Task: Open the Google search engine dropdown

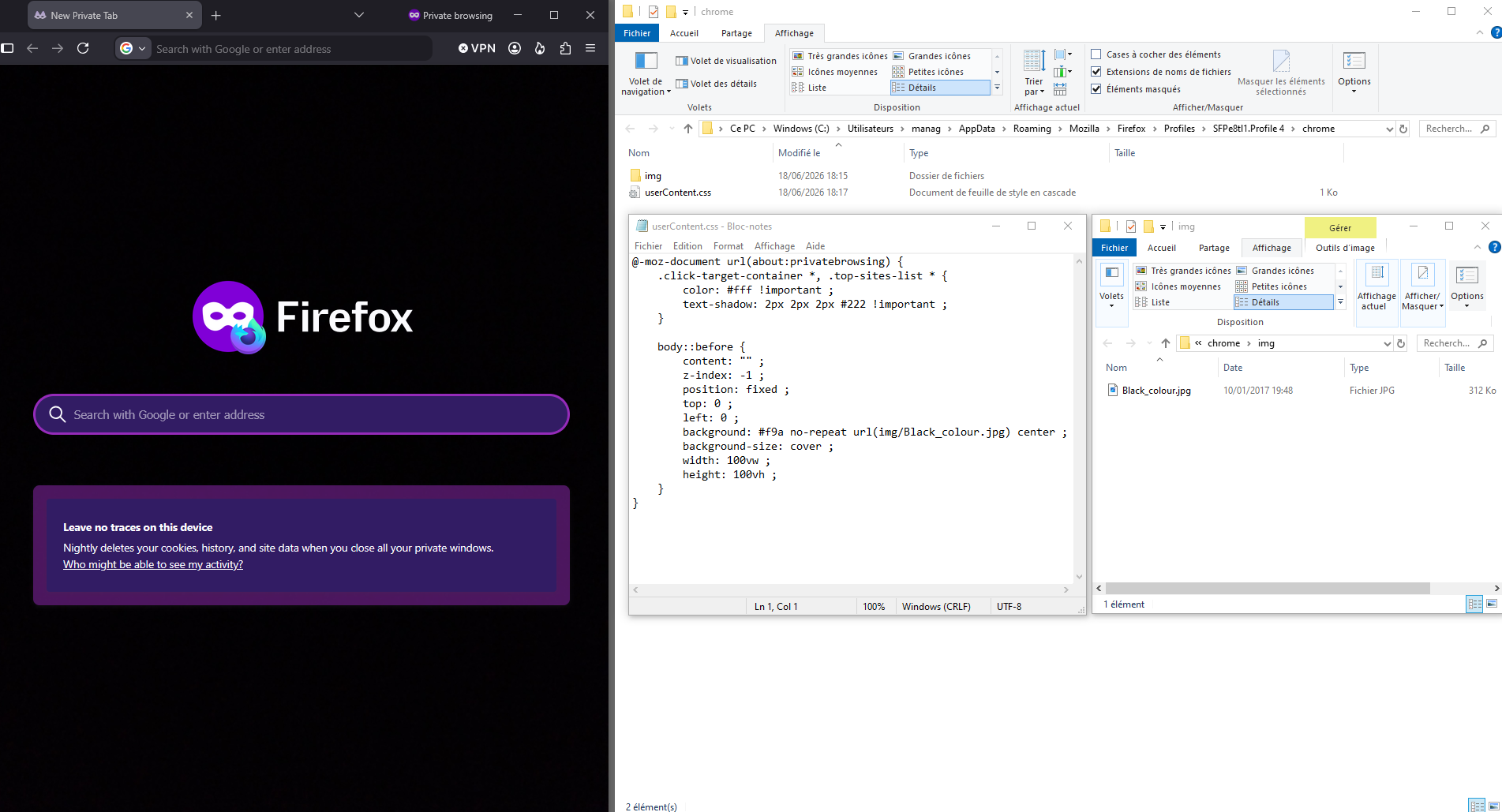Action: [133, 48]
